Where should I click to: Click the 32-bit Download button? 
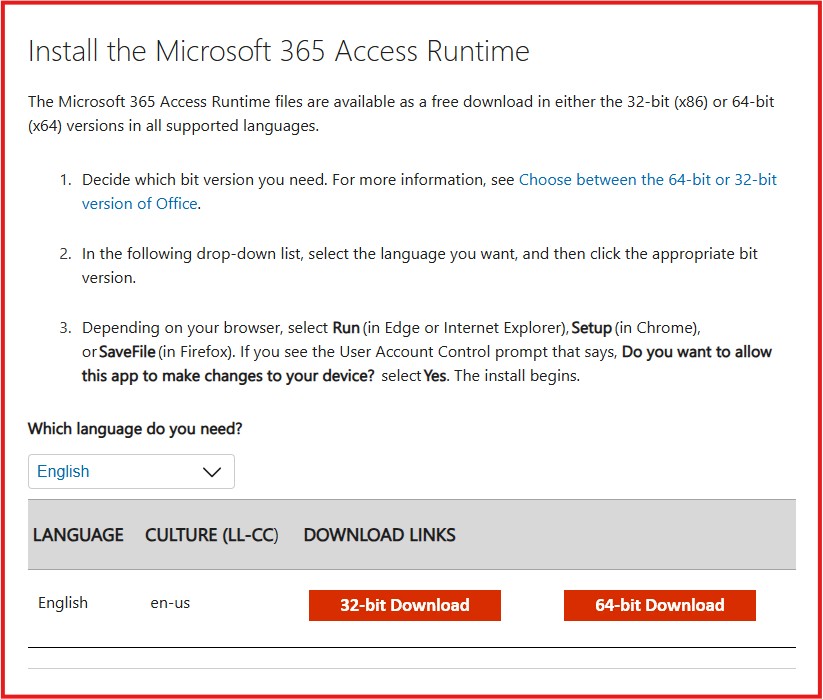point(404,605)
